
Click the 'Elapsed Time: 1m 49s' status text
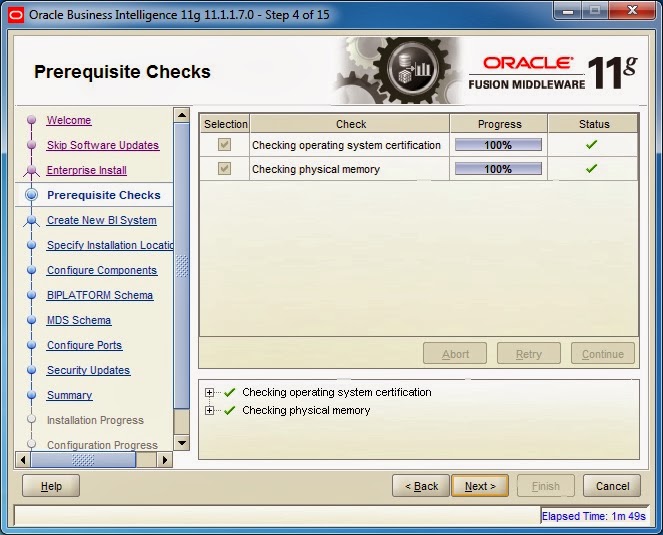pyautogui.click(x=593, y=516)
